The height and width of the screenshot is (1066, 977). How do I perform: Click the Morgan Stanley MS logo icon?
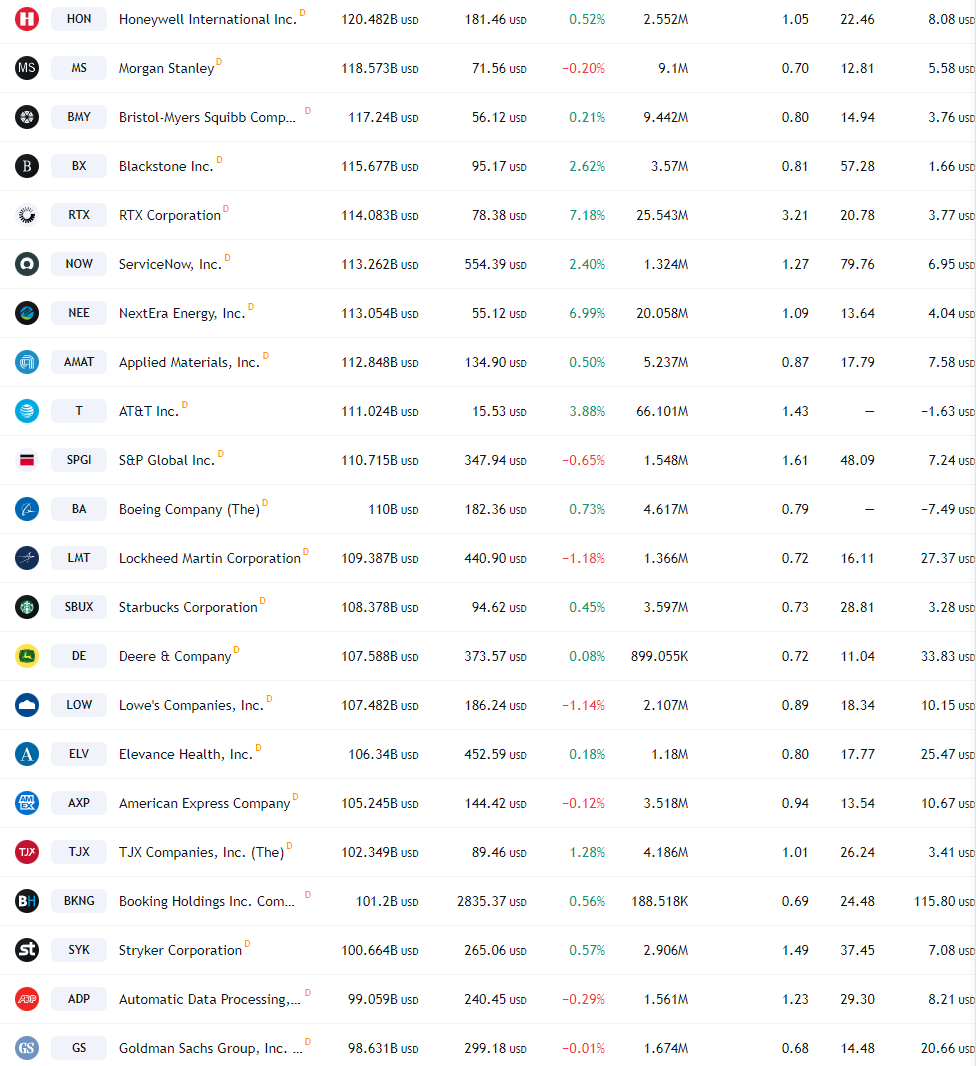27,68
